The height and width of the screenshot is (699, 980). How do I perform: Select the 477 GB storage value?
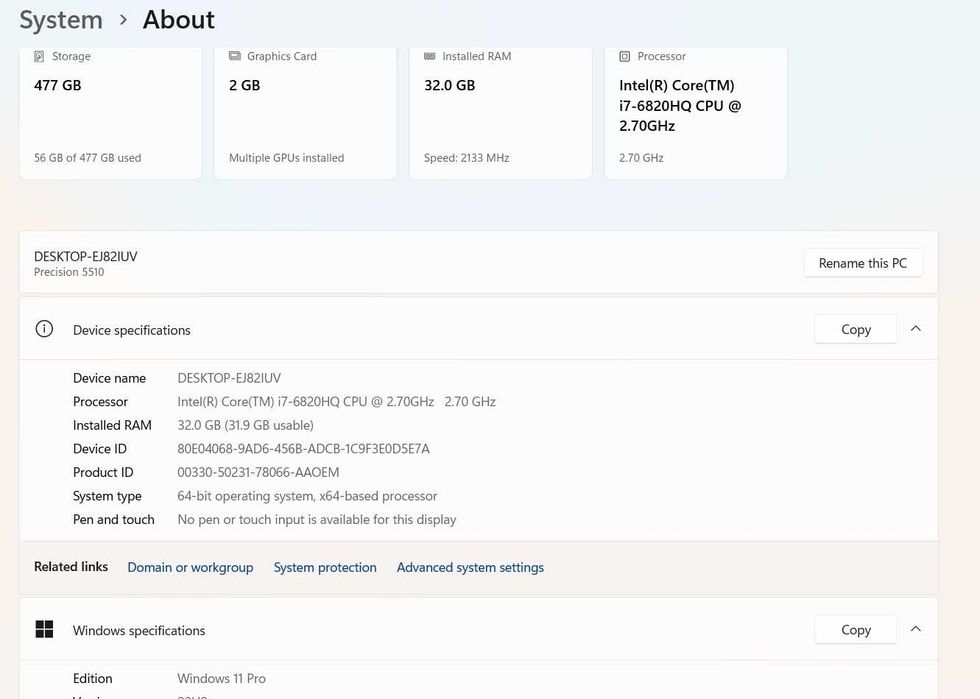point(58,85)
